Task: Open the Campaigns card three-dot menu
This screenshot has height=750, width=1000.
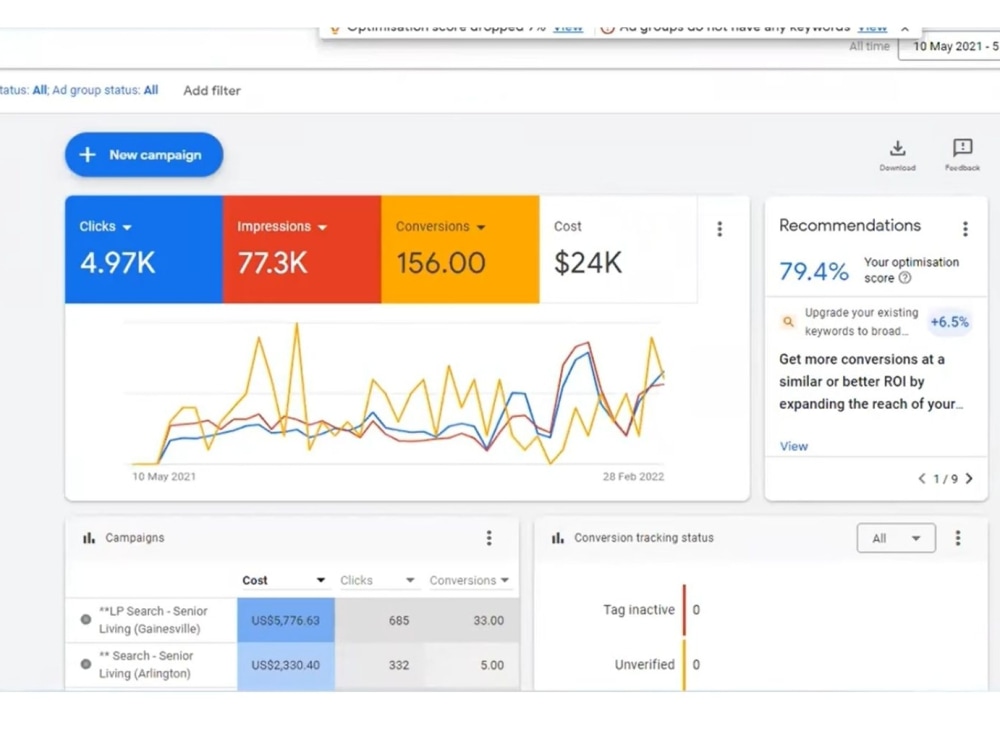Action: pyautogui.click(x=489, y=538)
